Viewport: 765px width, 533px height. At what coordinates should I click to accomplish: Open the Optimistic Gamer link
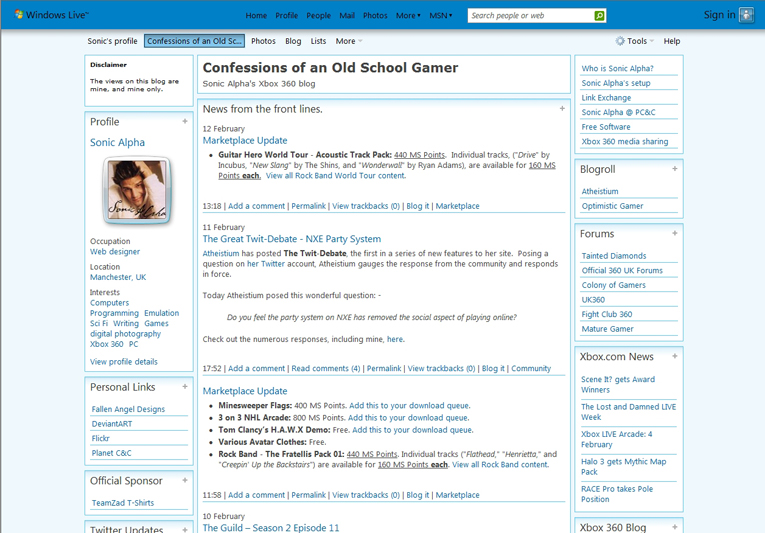tap(612, 206)
